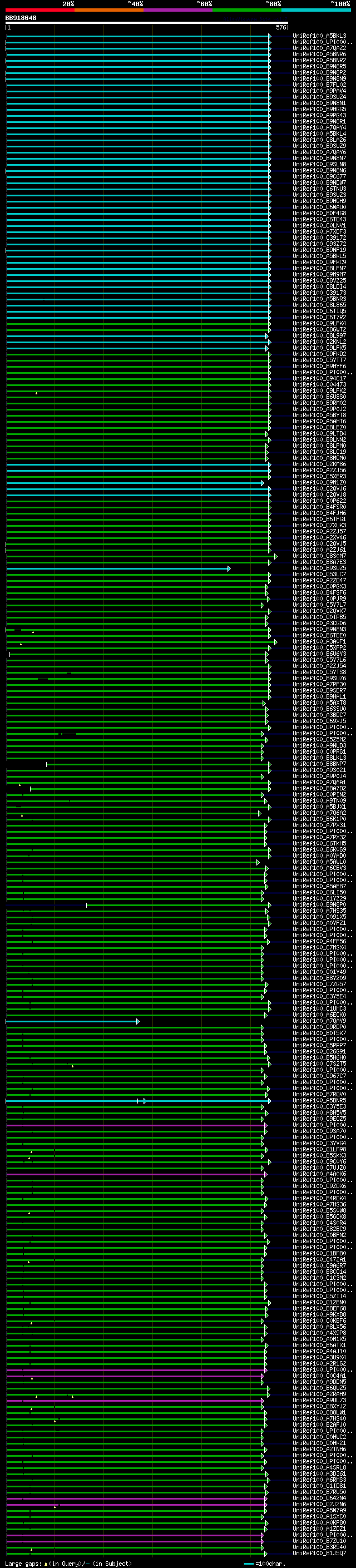
Task: Select hit label UniRef100_Q12BN0
Action: coord(319,1303)
